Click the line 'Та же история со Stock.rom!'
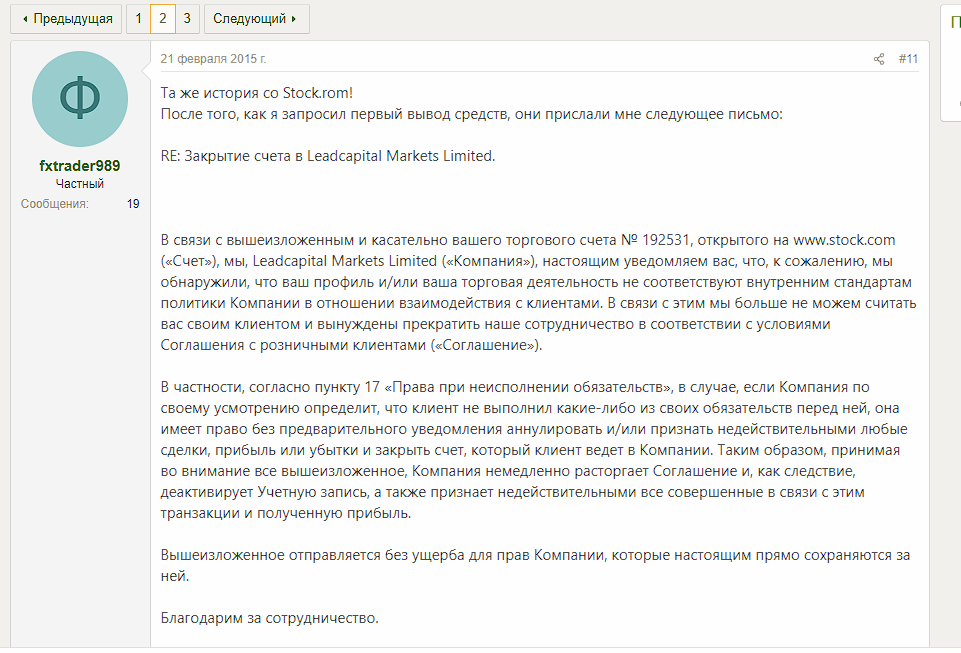Viewport: 961px width, 653px height. (x=257, y=93)
